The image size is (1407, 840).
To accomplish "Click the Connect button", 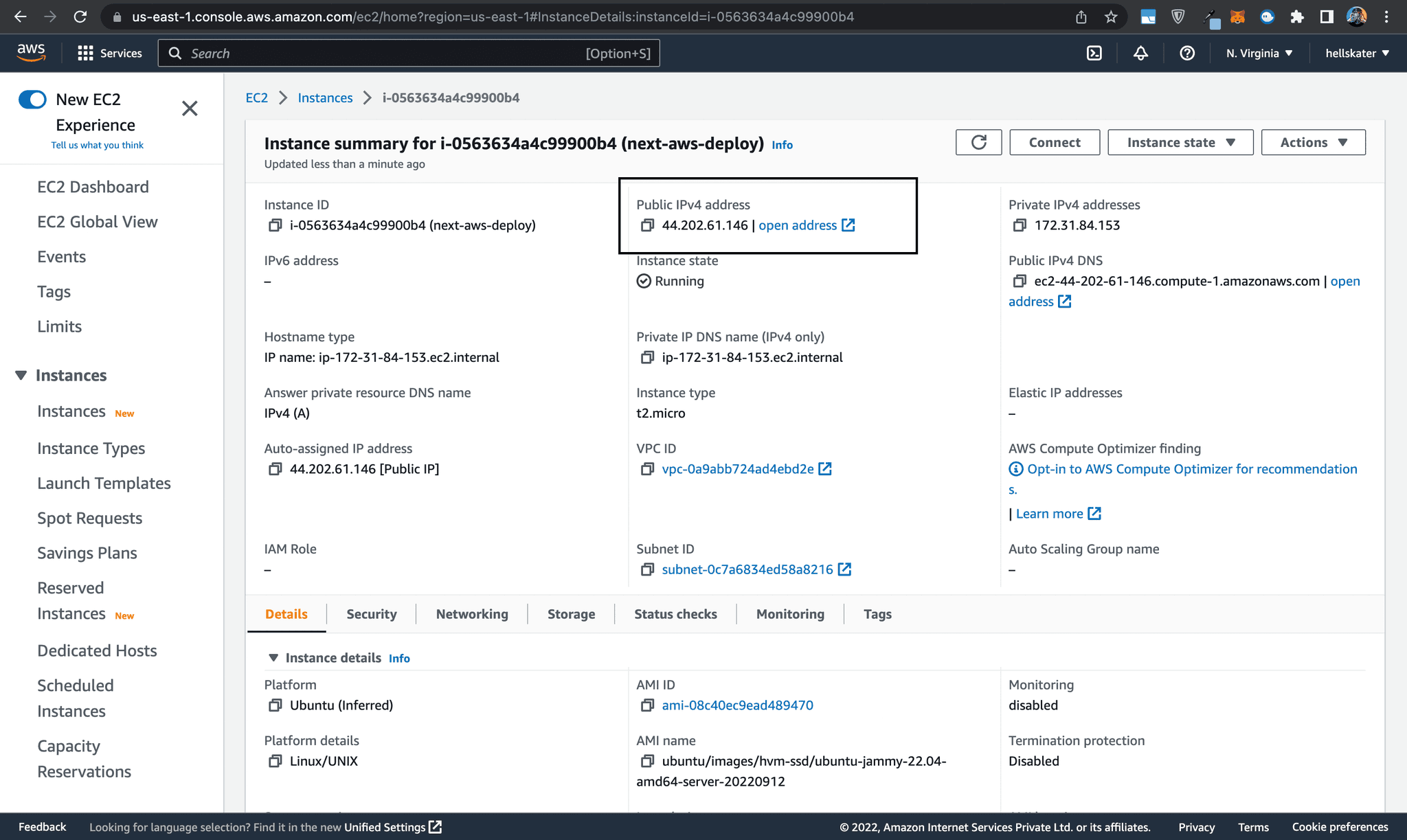I will pos(1054,142).
